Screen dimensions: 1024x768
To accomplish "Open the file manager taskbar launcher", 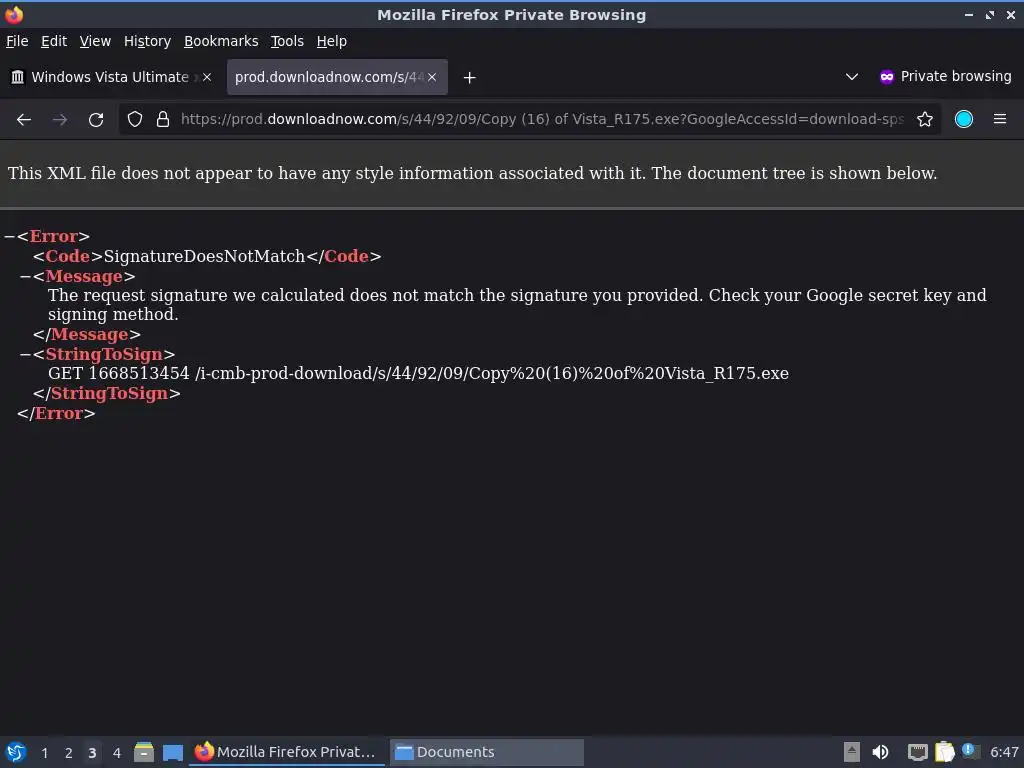I will 144,752.
